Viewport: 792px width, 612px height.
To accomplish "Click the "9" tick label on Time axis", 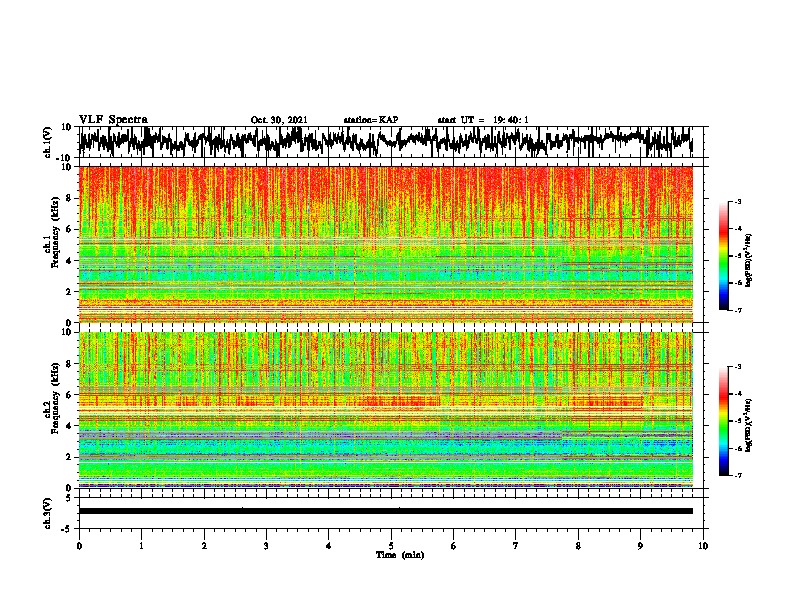I will (640, 546).
